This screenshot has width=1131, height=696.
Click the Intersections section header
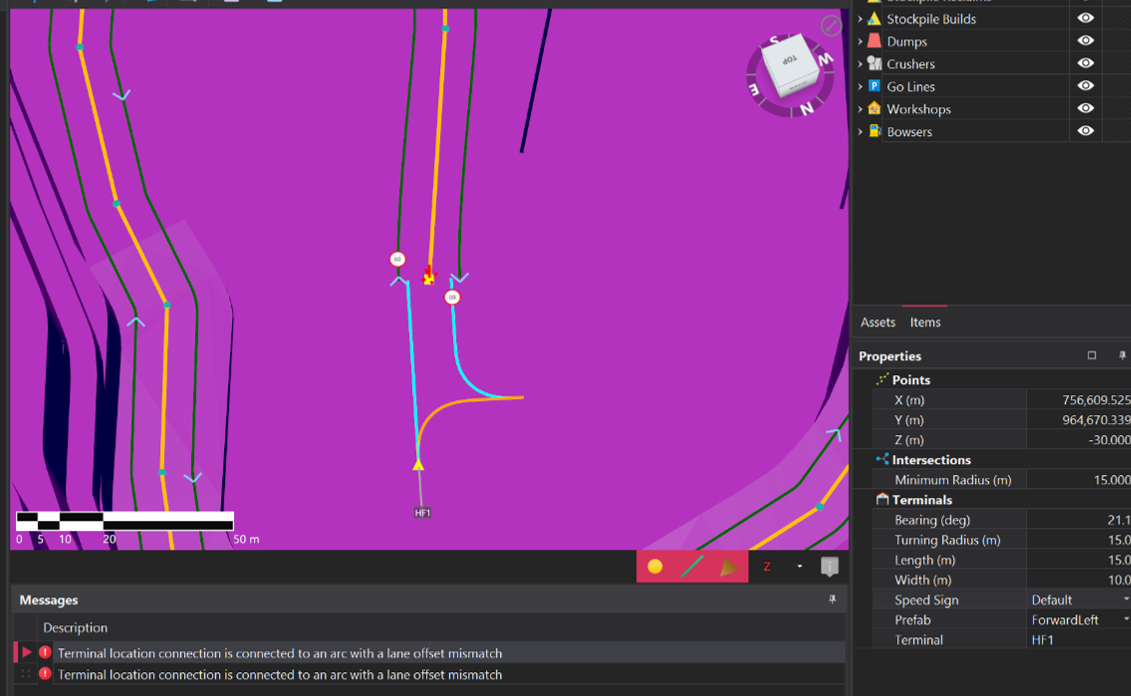tap(931, 459)
